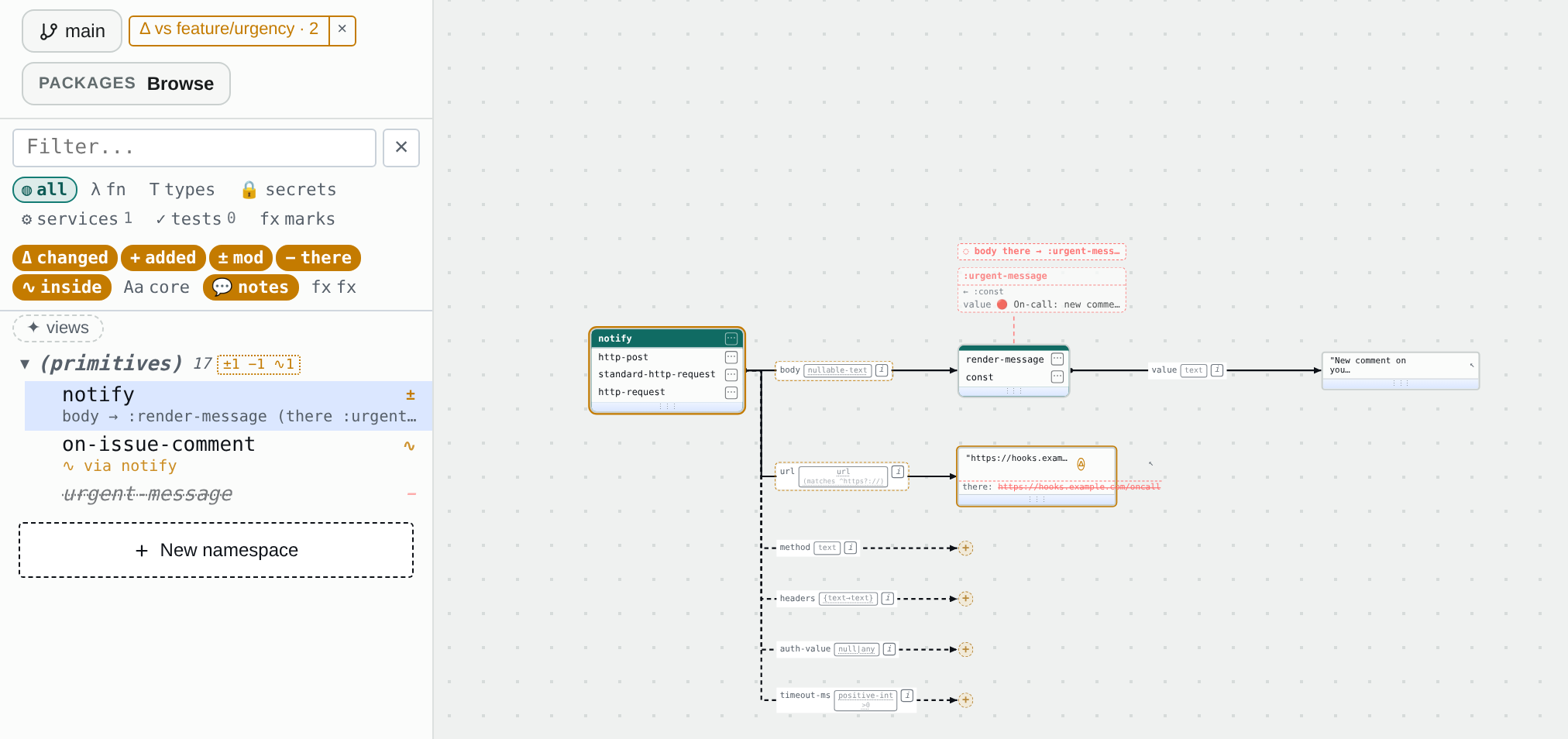The image size is (1568, 739).
Task: Toggle the Aa core filter
Action: click(156, 287)
